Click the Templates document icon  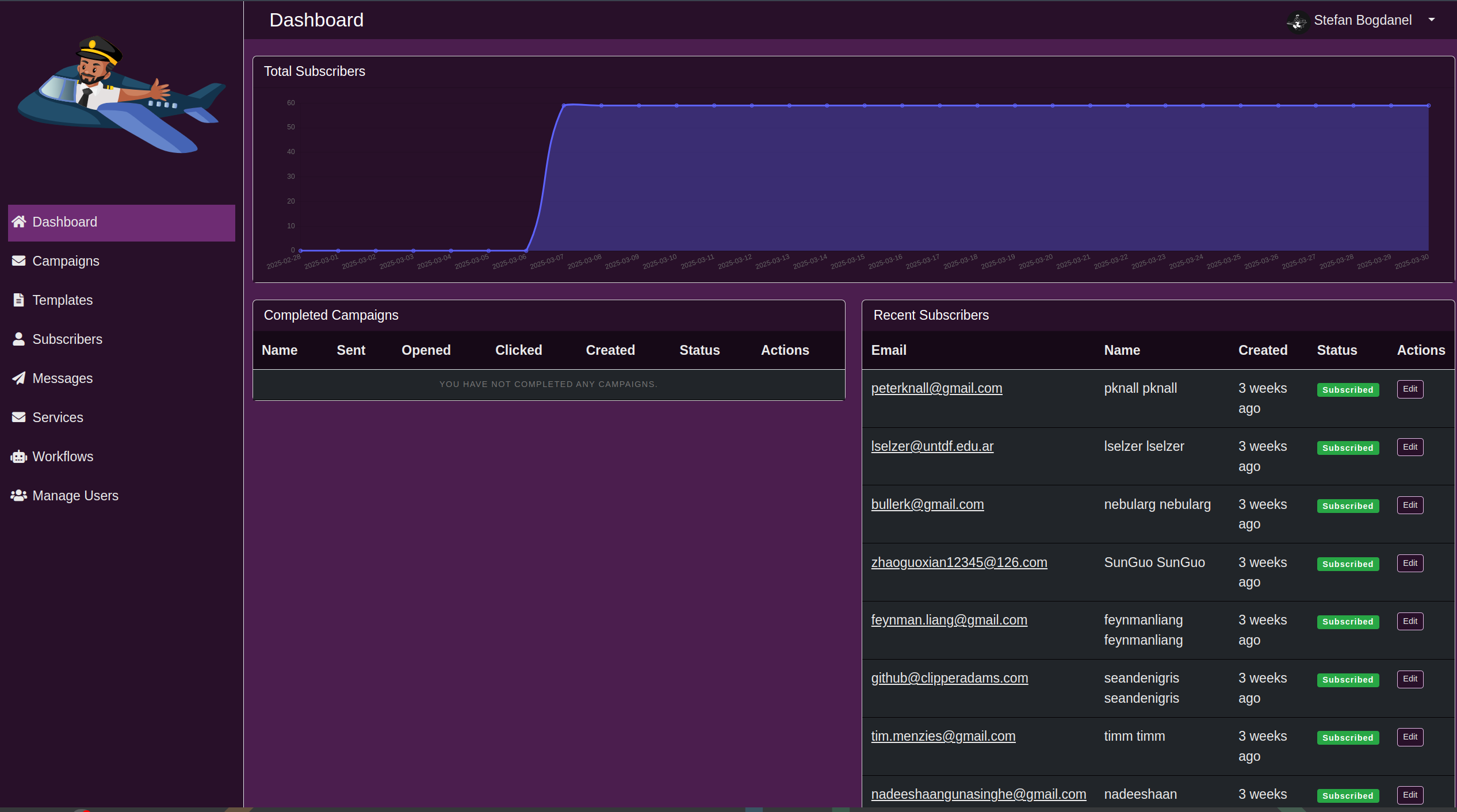coord(19,300)
